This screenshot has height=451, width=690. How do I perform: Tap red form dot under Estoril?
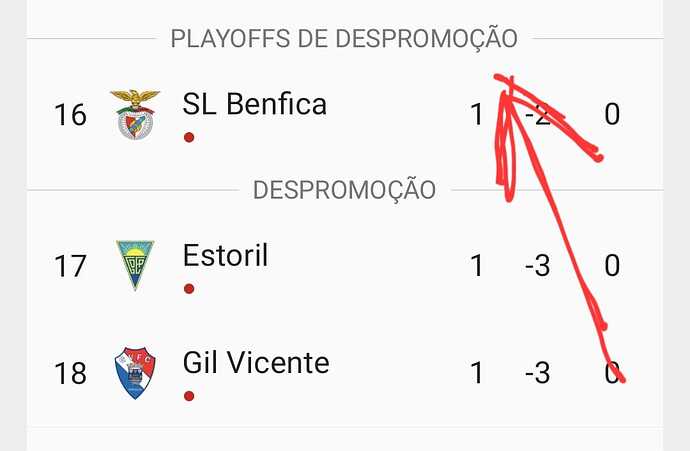click(x=189, y=289)
